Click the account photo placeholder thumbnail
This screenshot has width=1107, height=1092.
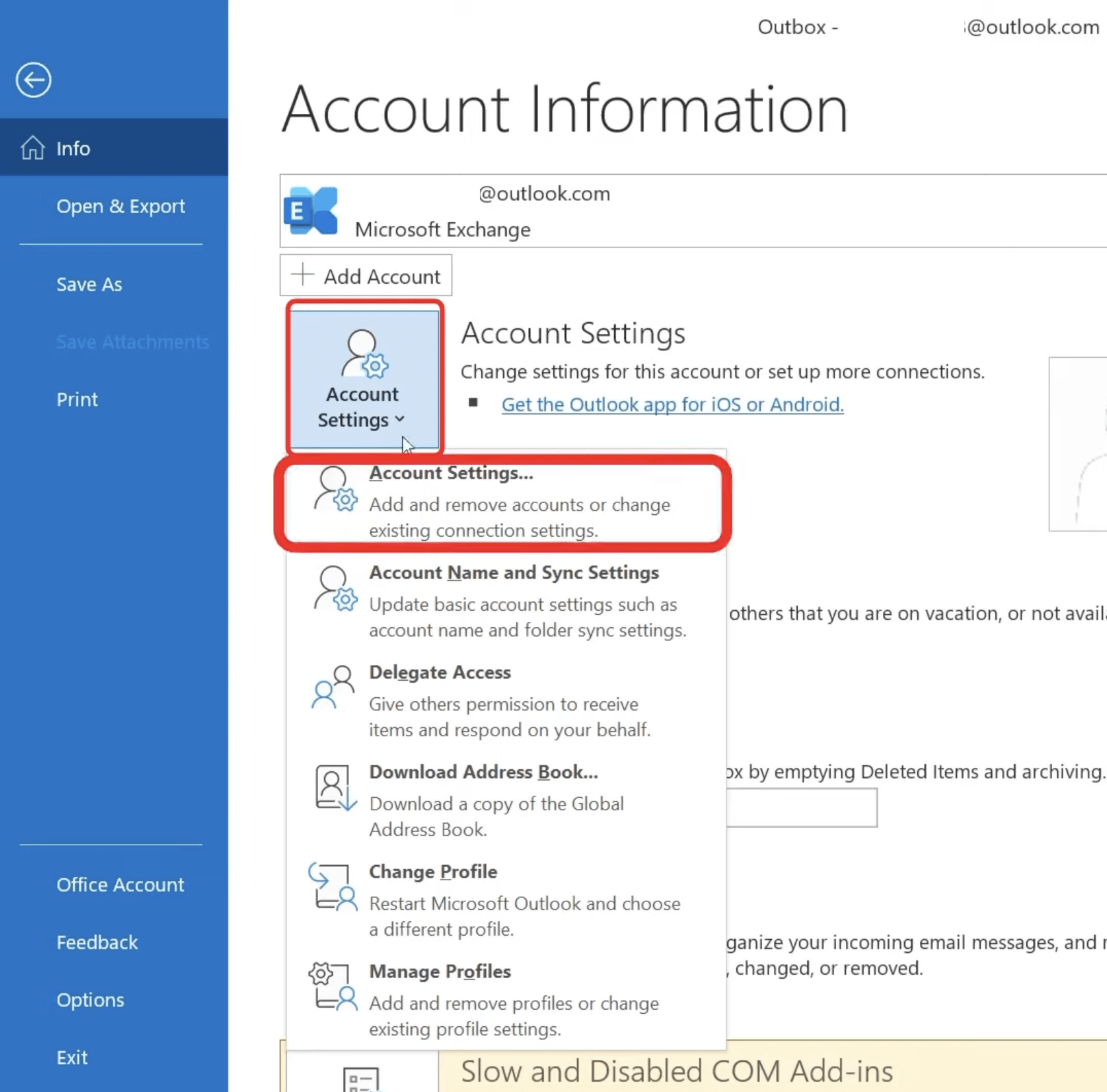[1078, 444]
